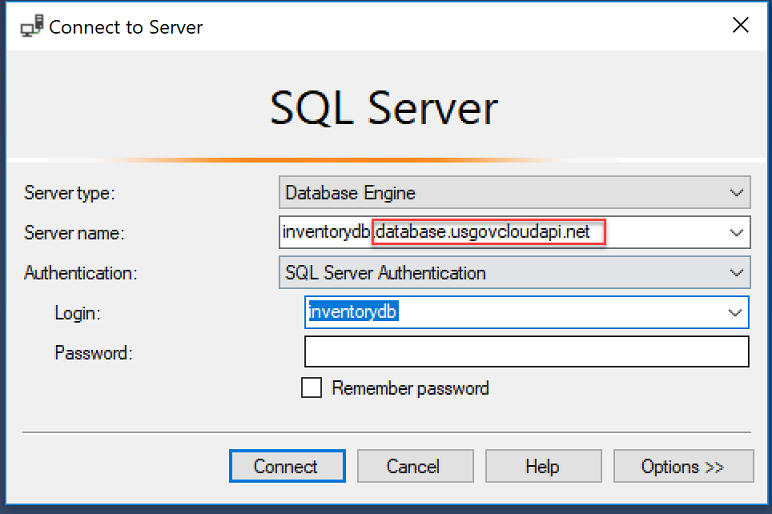Click the Password label text
772x514 pixels.
coord(94,352)
